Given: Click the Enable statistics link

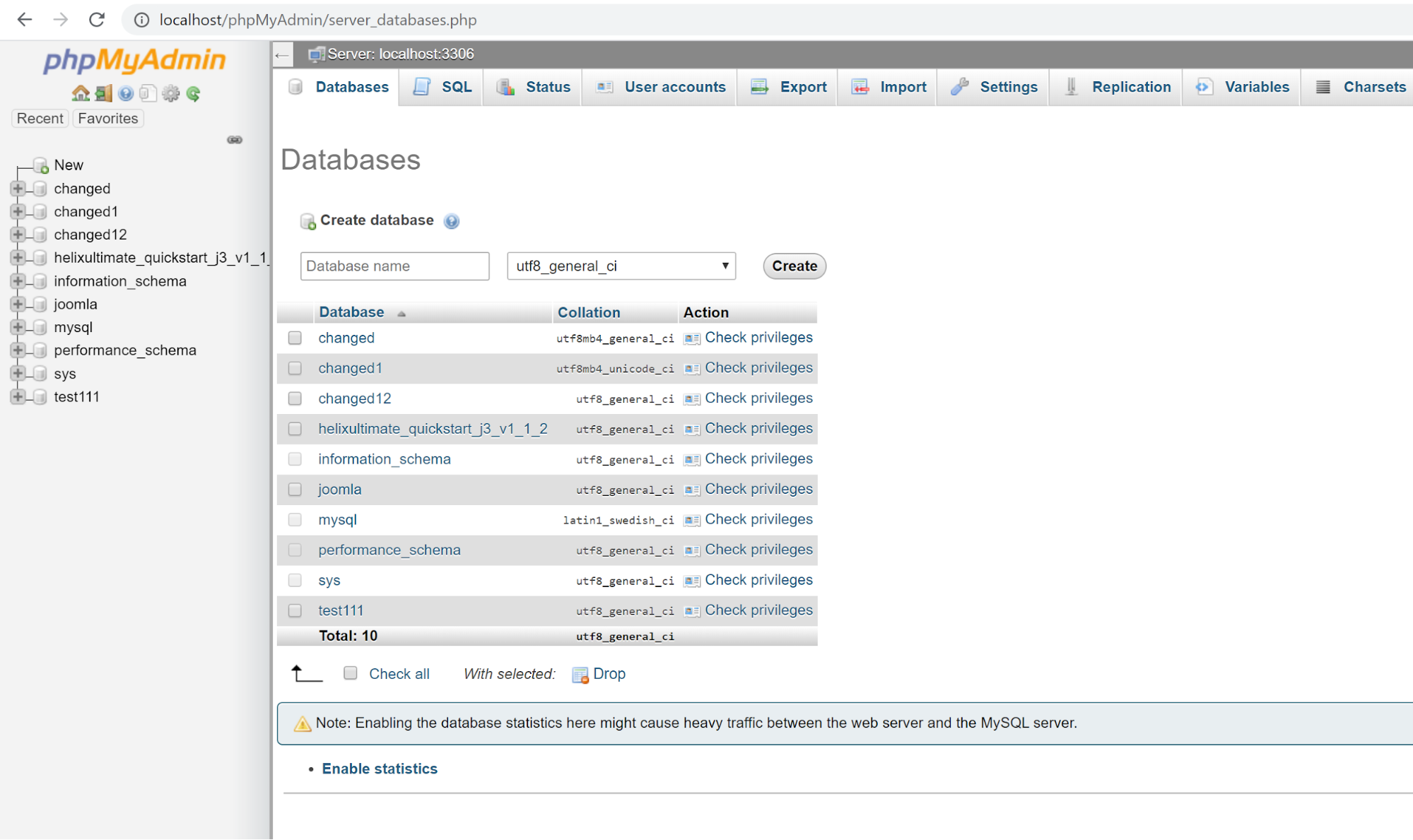Looking at the screenshot, I should coord(380,769).
